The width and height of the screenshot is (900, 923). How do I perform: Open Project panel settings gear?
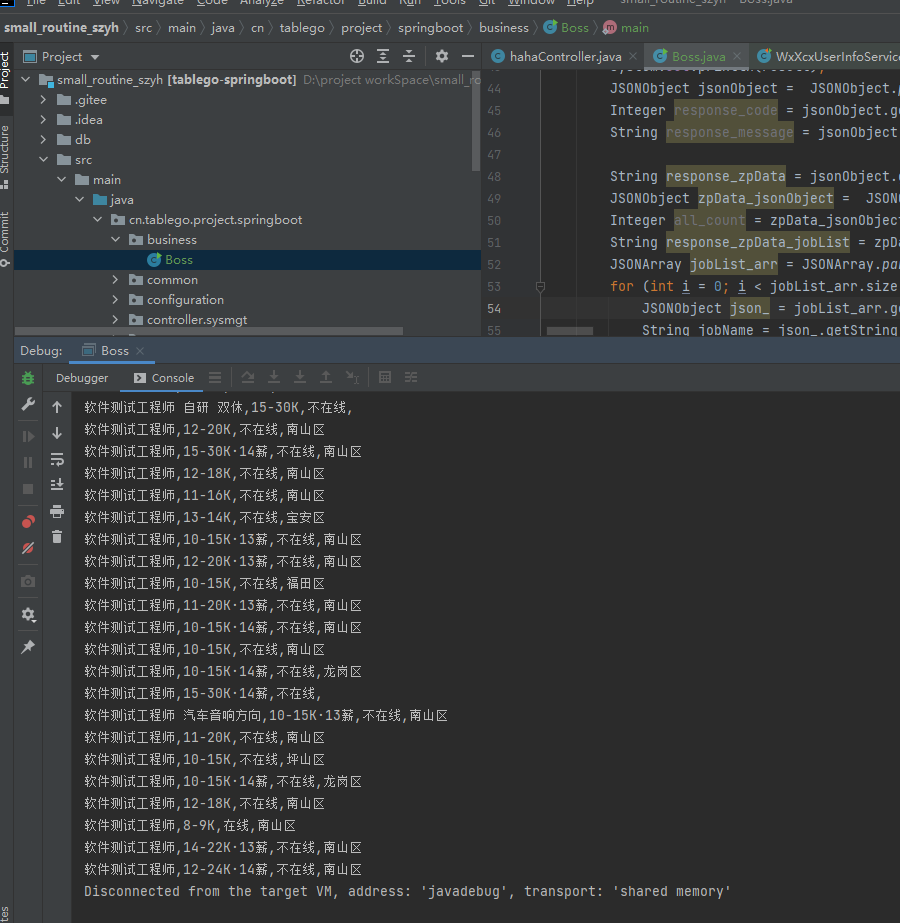click(x=441, y=57)
